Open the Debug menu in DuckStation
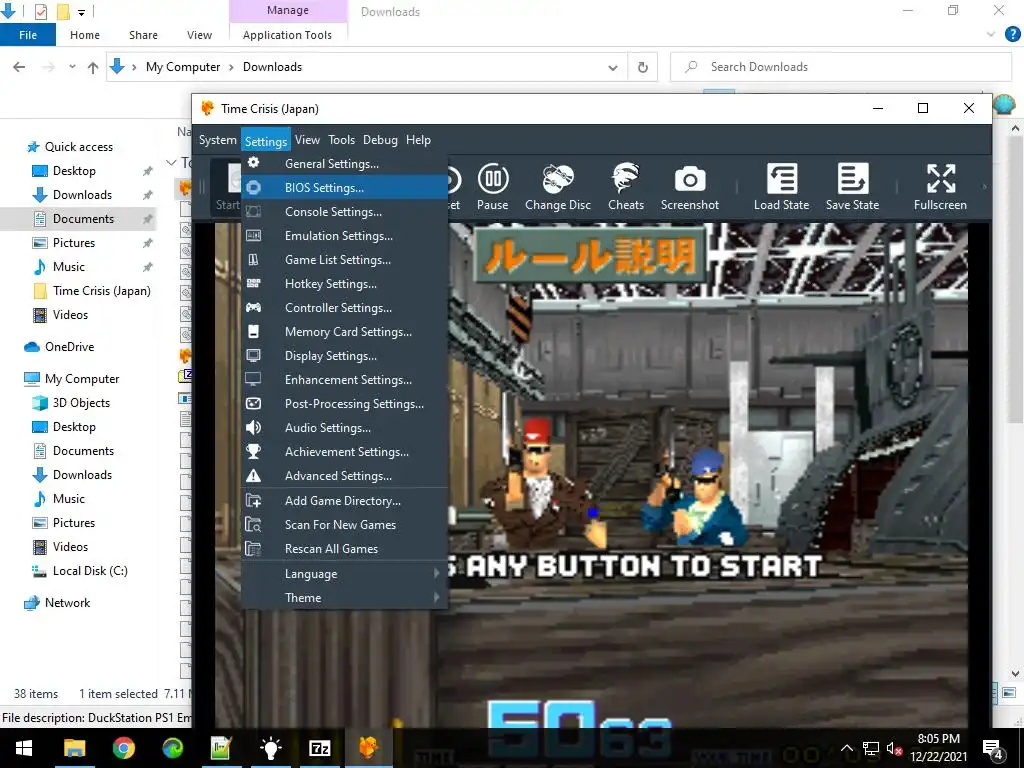This screenshot has width=1024, height=768. [x=380, y=140]
